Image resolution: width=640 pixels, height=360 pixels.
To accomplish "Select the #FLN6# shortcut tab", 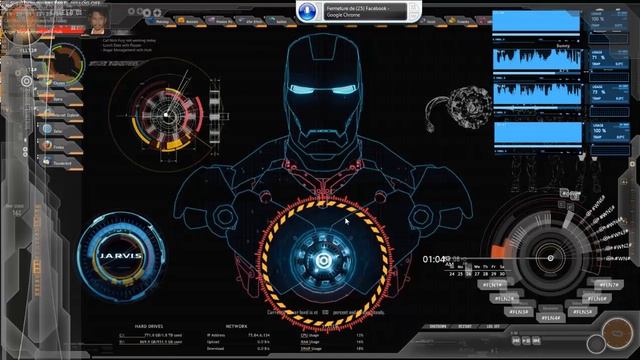I will (x=597, y=299).
